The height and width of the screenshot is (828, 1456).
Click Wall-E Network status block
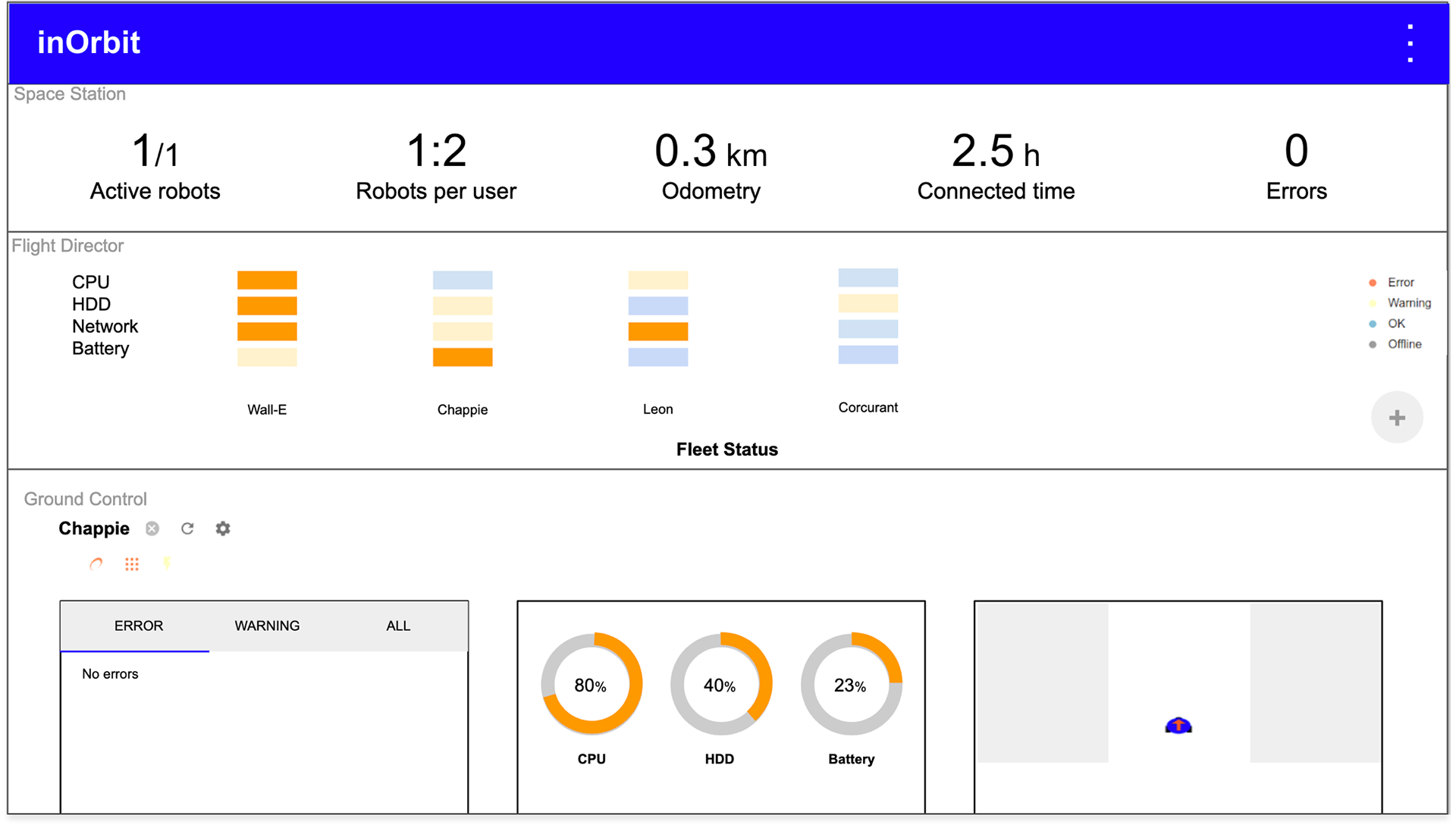[x=267, y=331]
